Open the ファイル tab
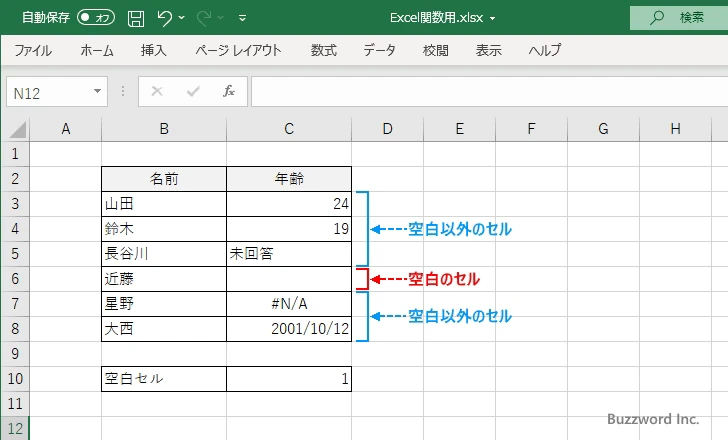The image size is (728, 440). [33, 50]
